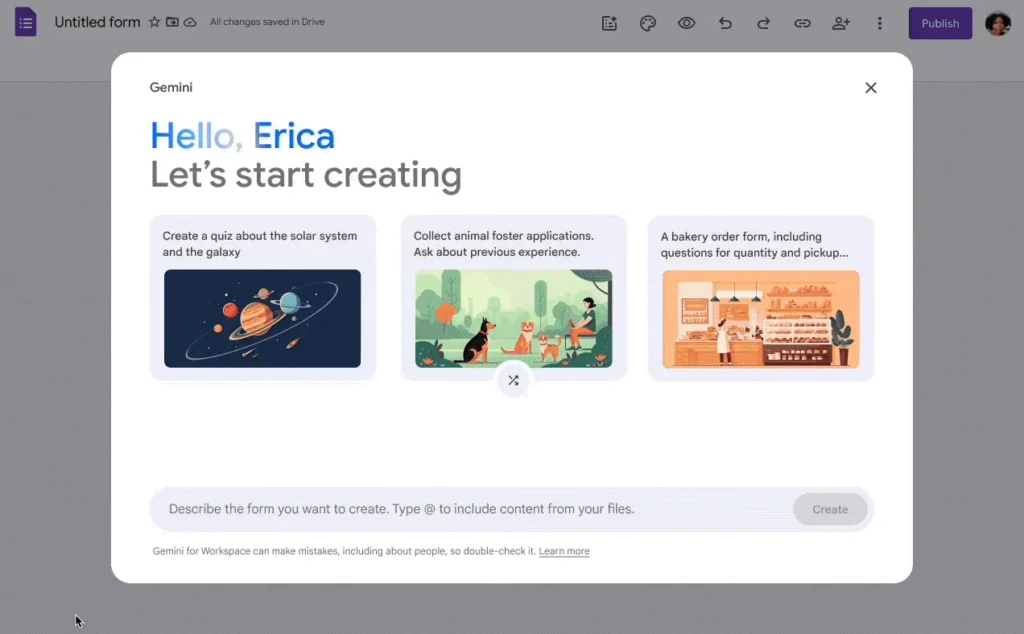Shuffle the Gemini prompt suggestions

(513, 380)
